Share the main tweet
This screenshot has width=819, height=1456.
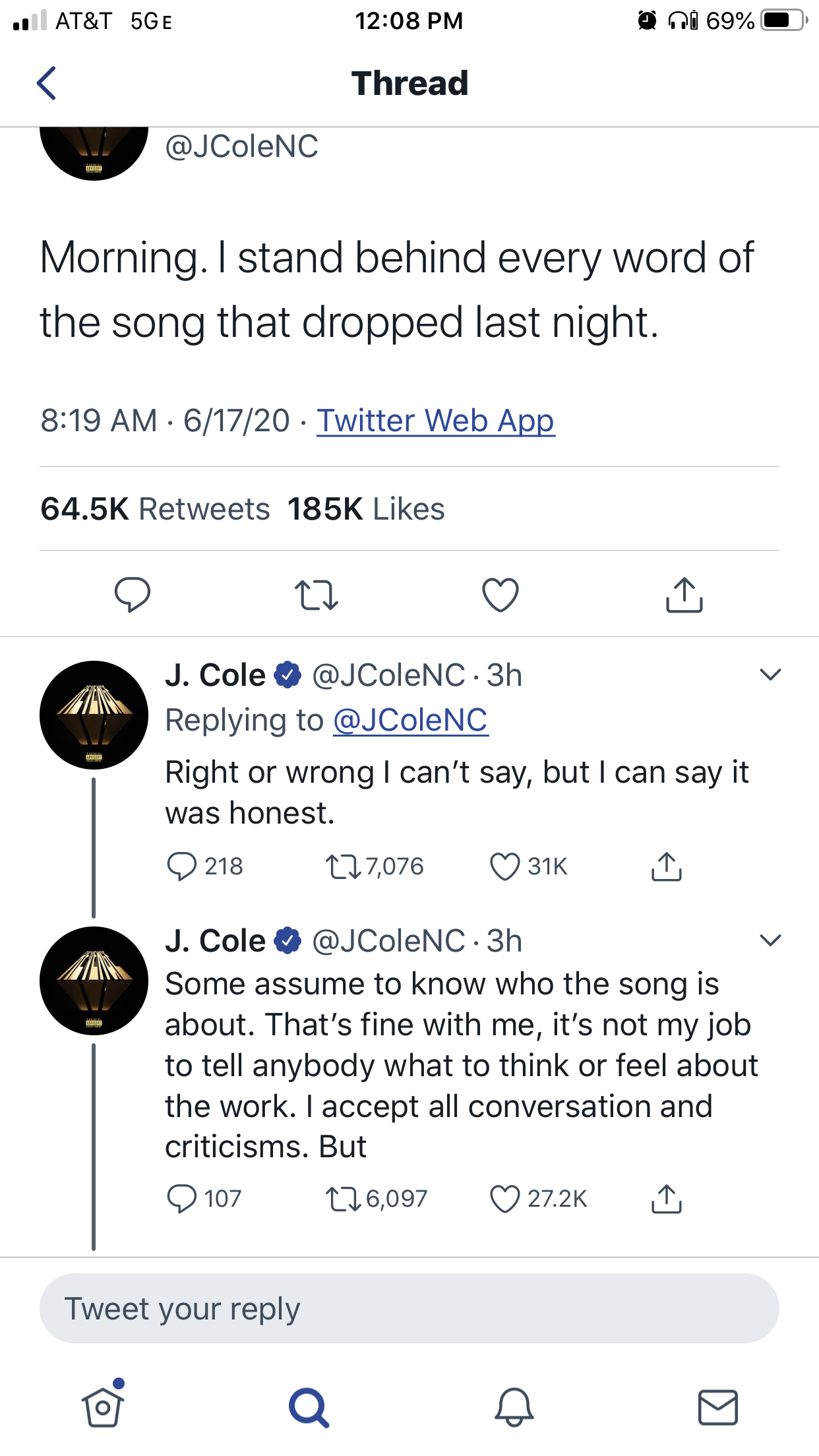point(684,595)
